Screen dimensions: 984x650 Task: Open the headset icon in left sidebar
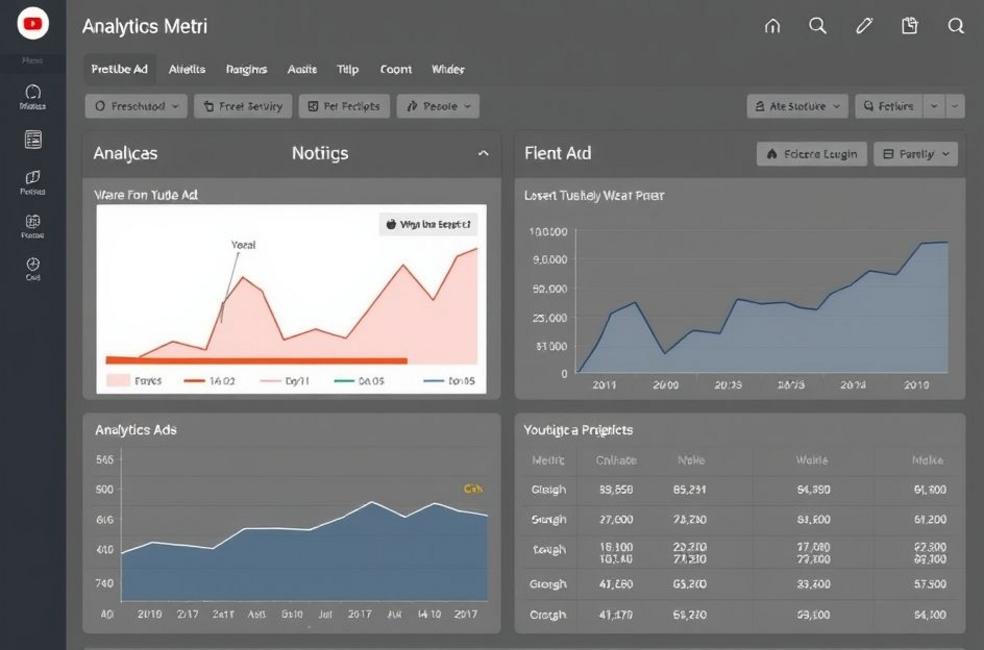(x=32, y=93)
